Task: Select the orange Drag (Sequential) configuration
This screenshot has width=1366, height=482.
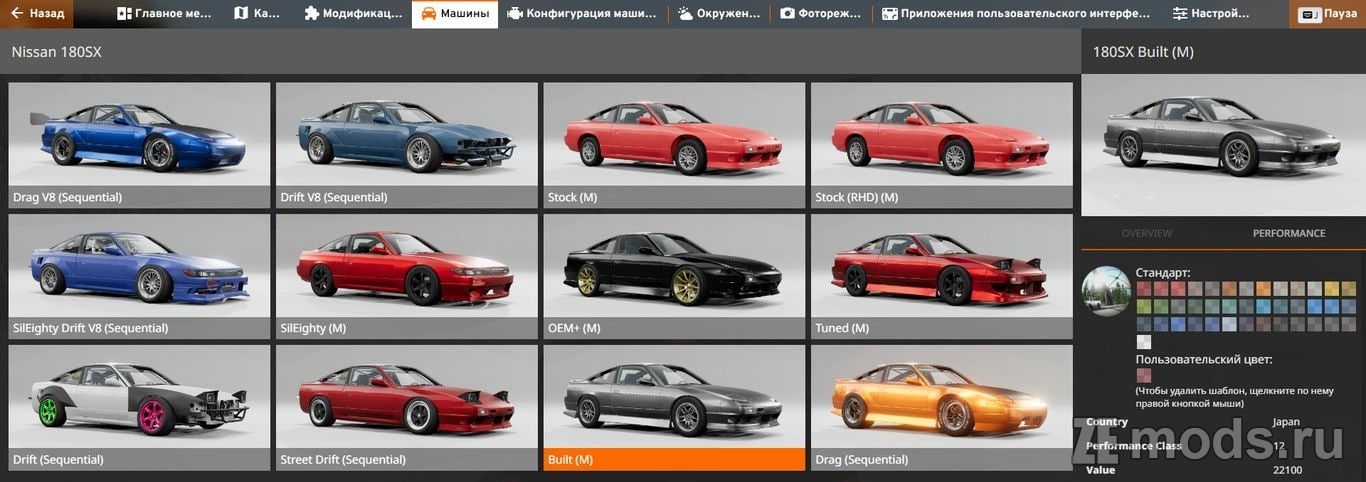Action: [942, 408]
